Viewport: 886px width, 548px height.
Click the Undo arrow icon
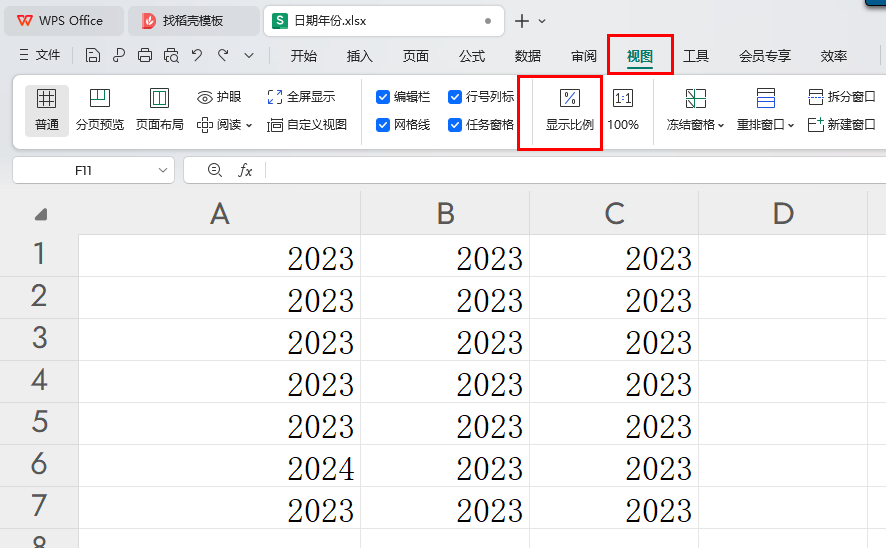point(197,55)
